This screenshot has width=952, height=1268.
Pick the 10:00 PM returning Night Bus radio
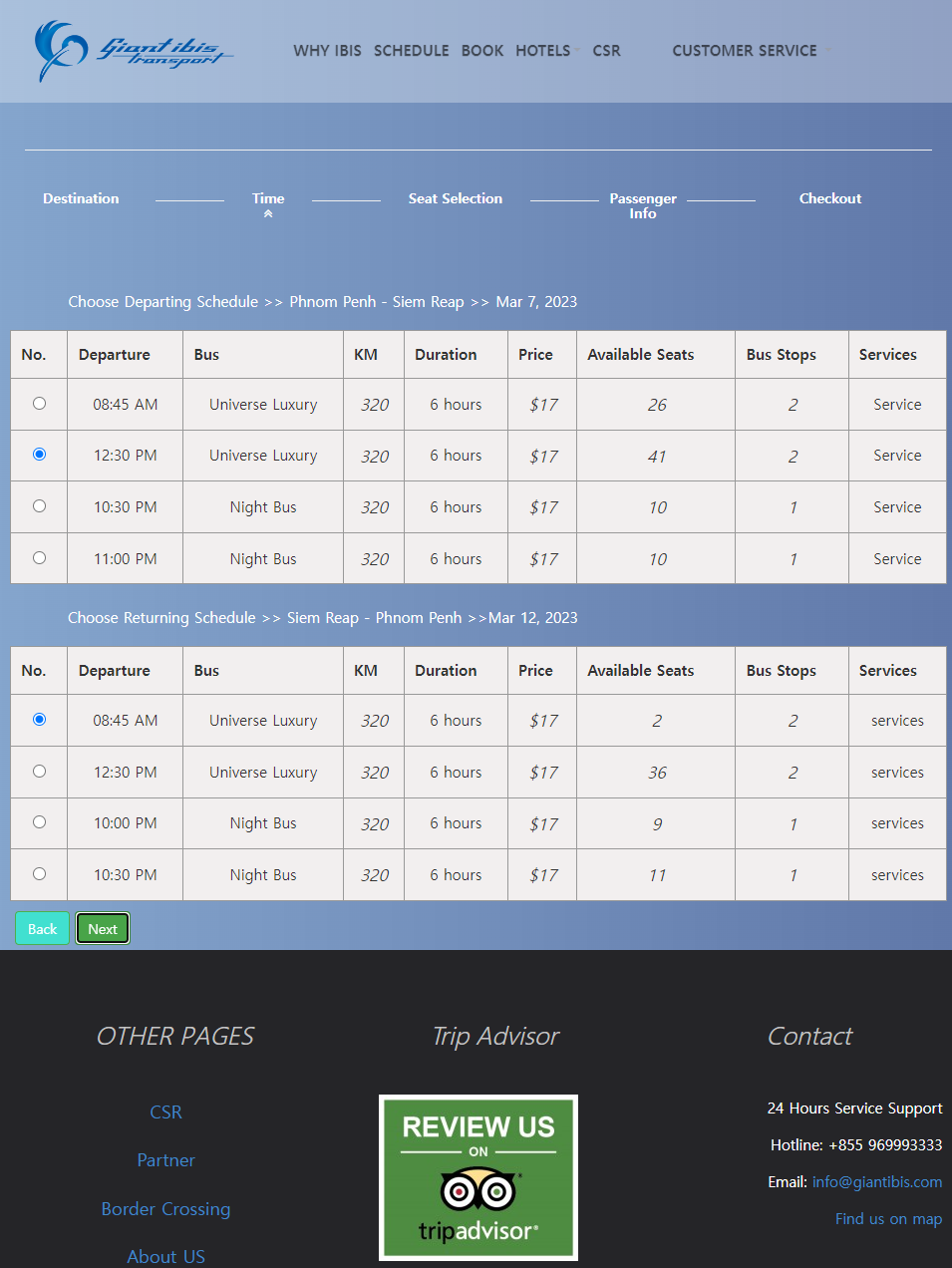tap(39, 822)
